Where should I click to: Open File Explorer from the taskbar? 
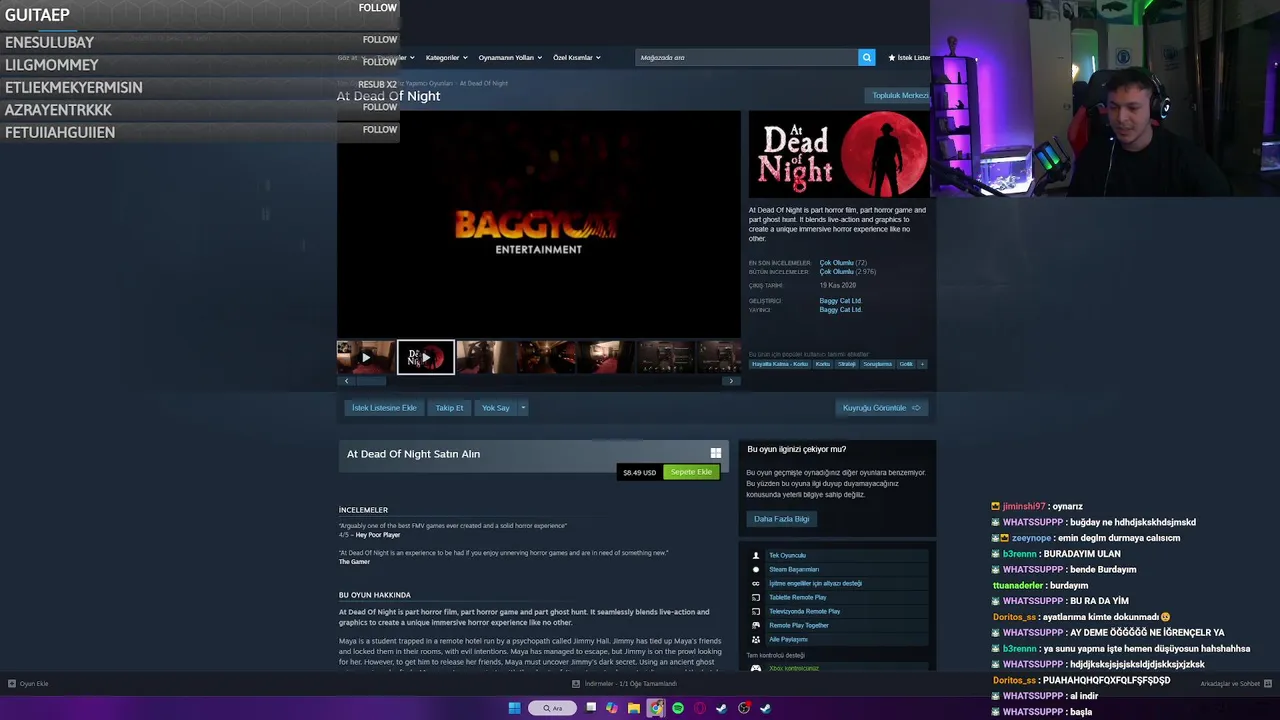coord(634,708)
